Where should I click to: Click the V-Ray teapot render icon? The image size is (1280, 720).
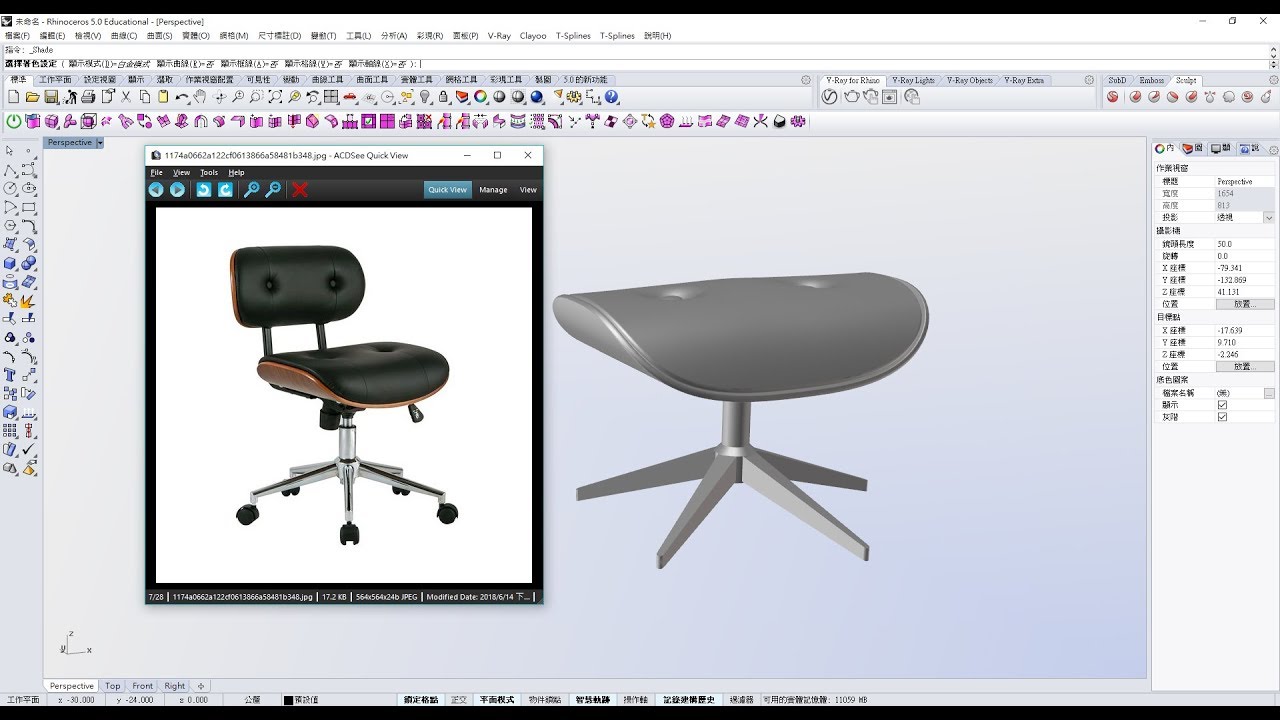tap(851, 97)
